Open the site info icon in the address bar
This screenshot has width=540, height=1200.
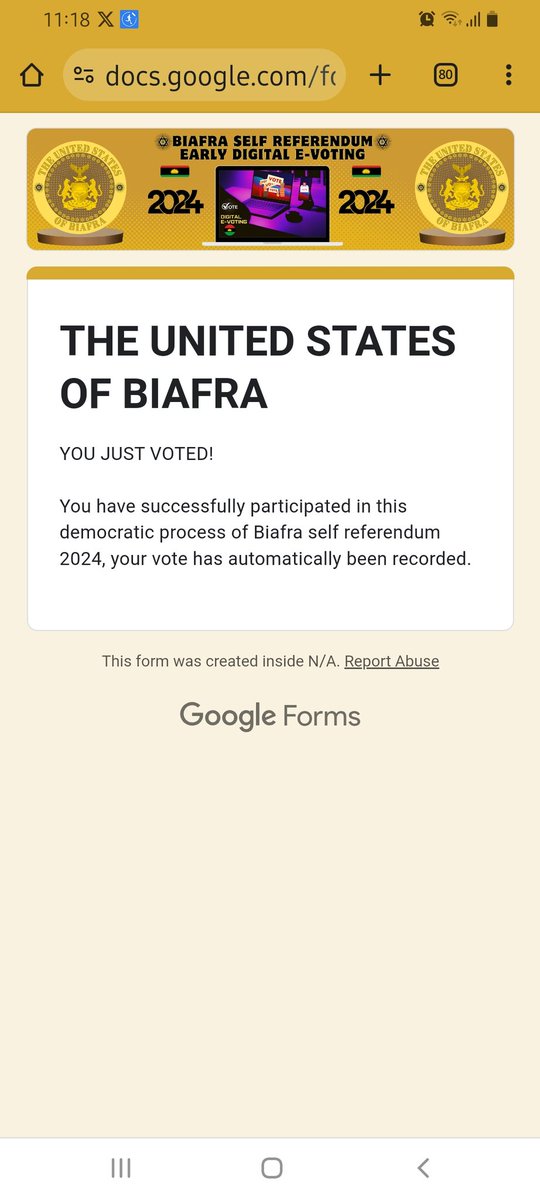tap(84, 76)
